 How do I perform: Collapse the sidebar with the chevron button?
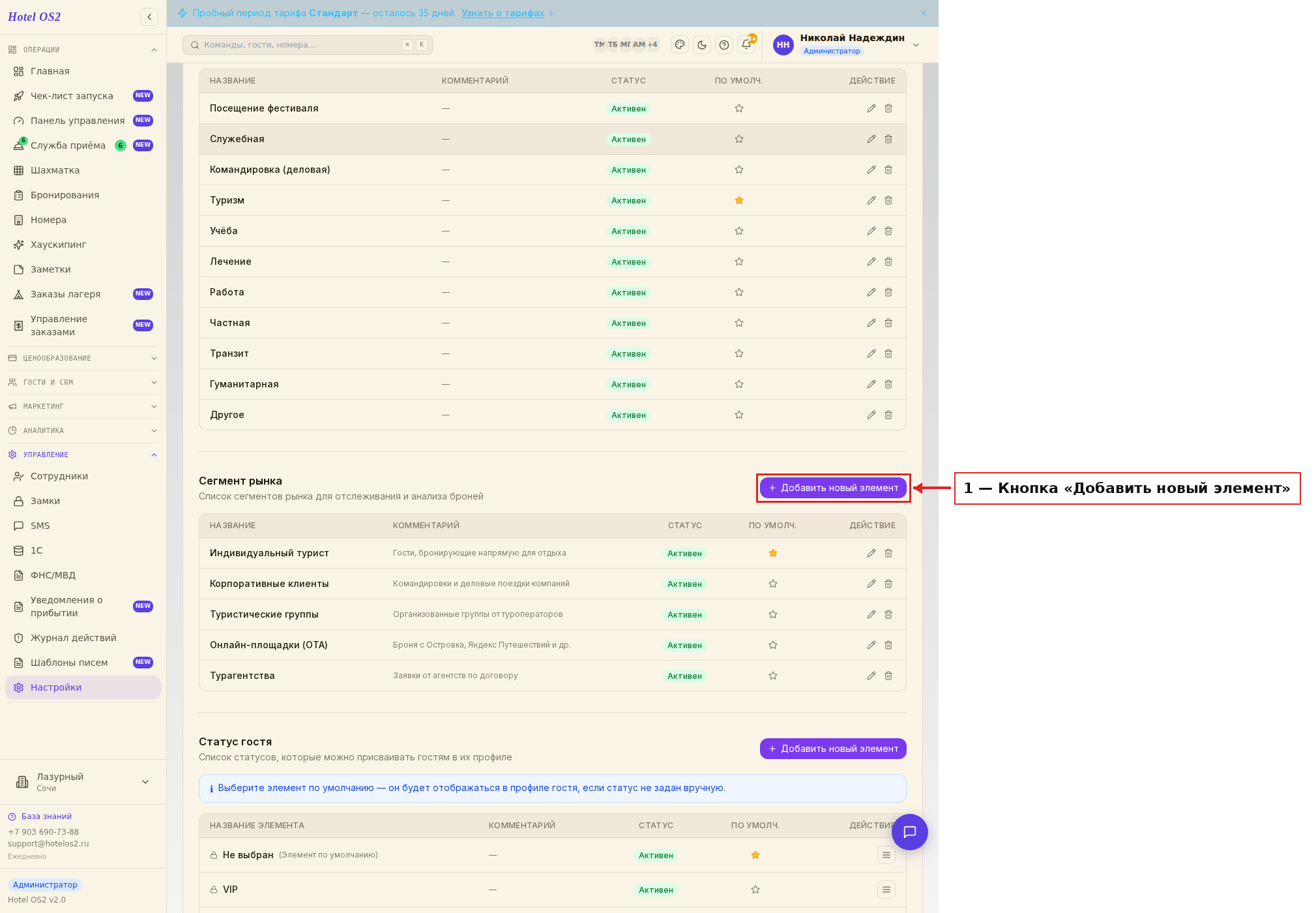pyautogui.click(x=149, y=17)
